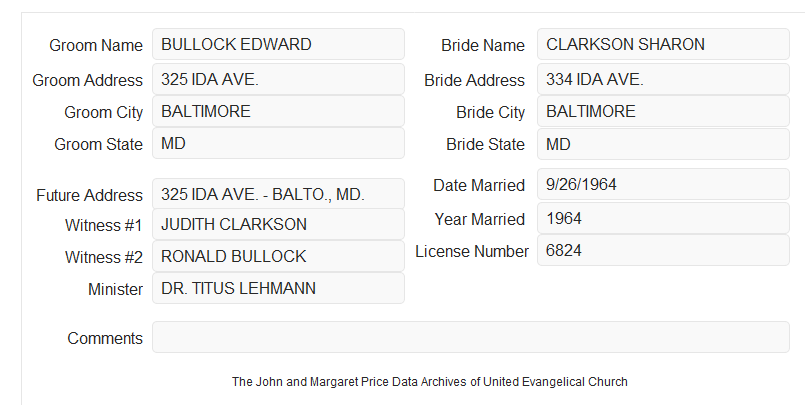Click the Groom State field

click(278, 143)
